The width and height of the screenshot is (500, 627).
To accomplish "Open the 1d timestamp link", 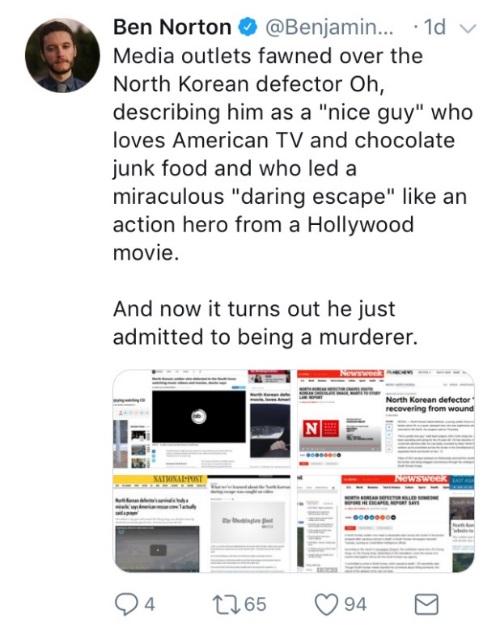I will pos(435,27).
